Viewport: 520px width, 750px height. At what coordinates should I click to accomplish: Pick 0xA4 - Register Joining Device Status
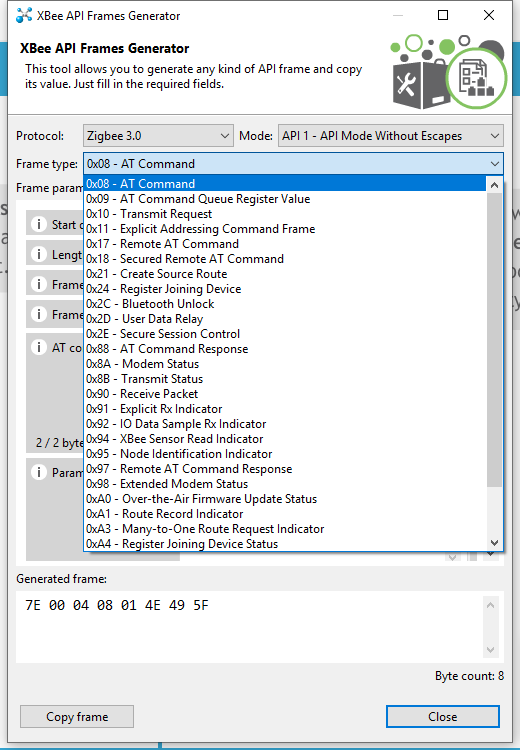[285, 544]
